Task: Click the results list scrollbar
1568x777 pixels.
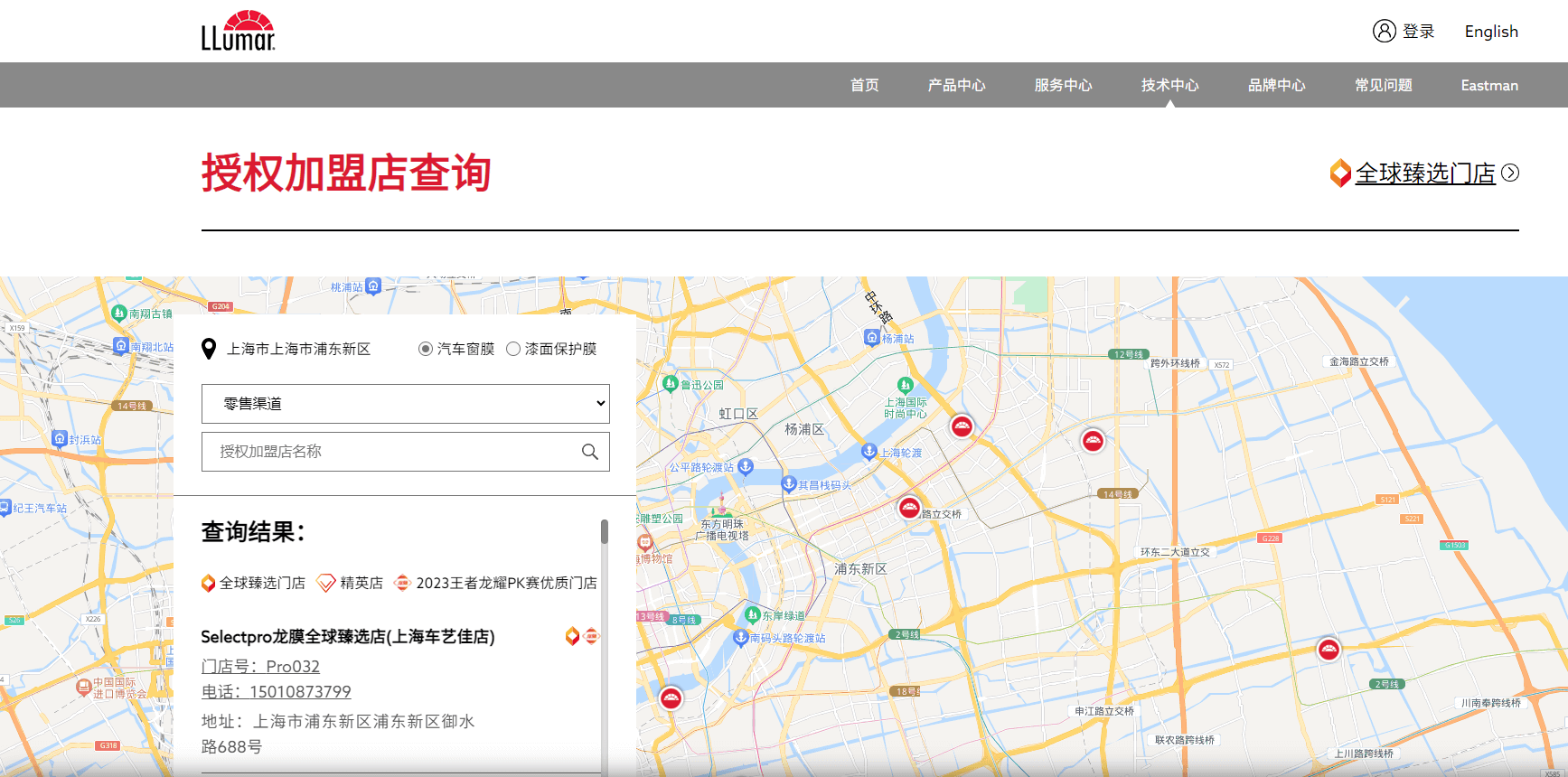Action: [605, 531]
